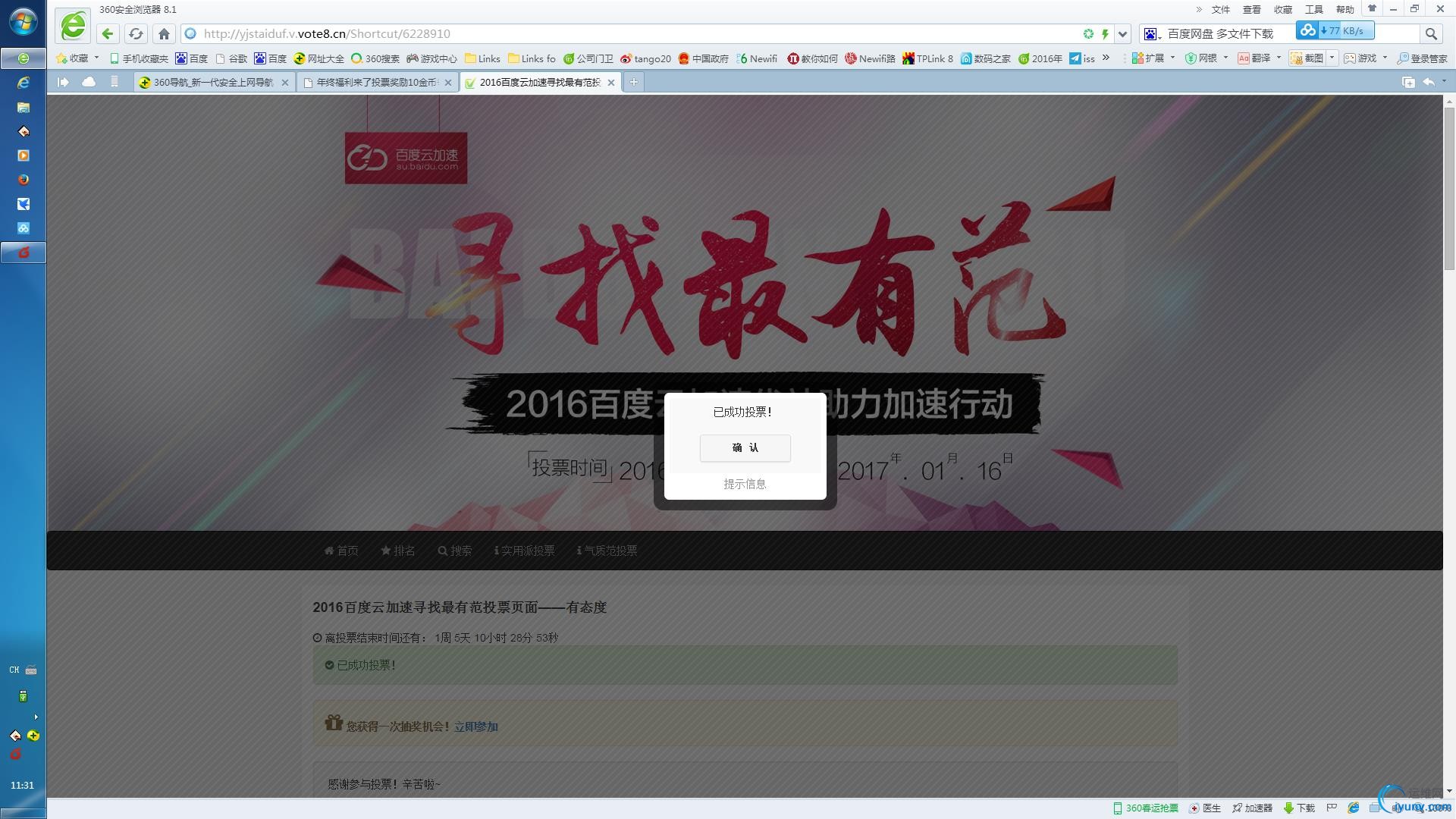The image size is (1456, 819).
Task: Go back to the previous page
Action: point(107,33)
